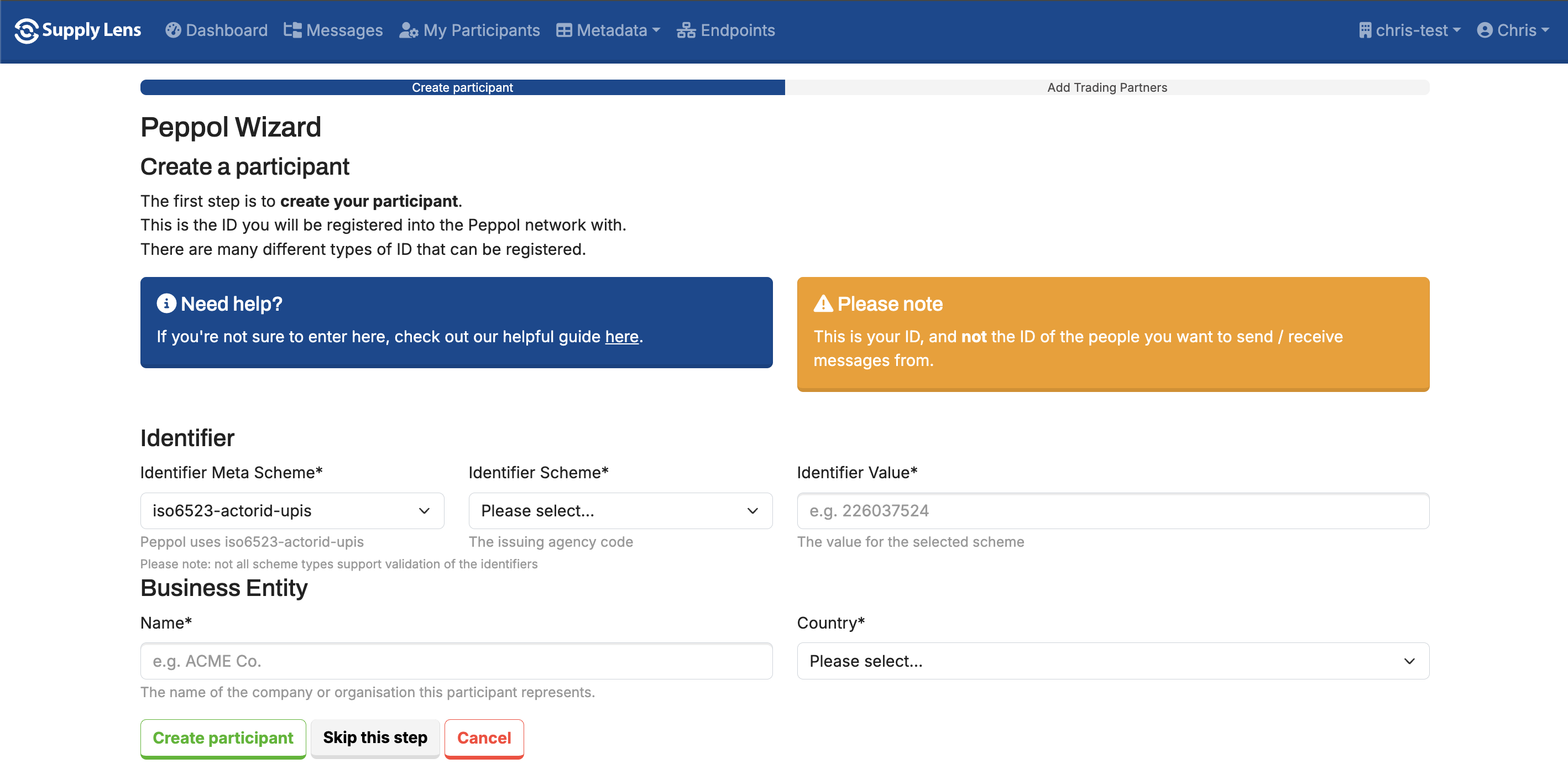The width and height of the screenshot is (1568, 774).
Task: Click the Add Trading Partners progress step
Action: (1107, 87)
